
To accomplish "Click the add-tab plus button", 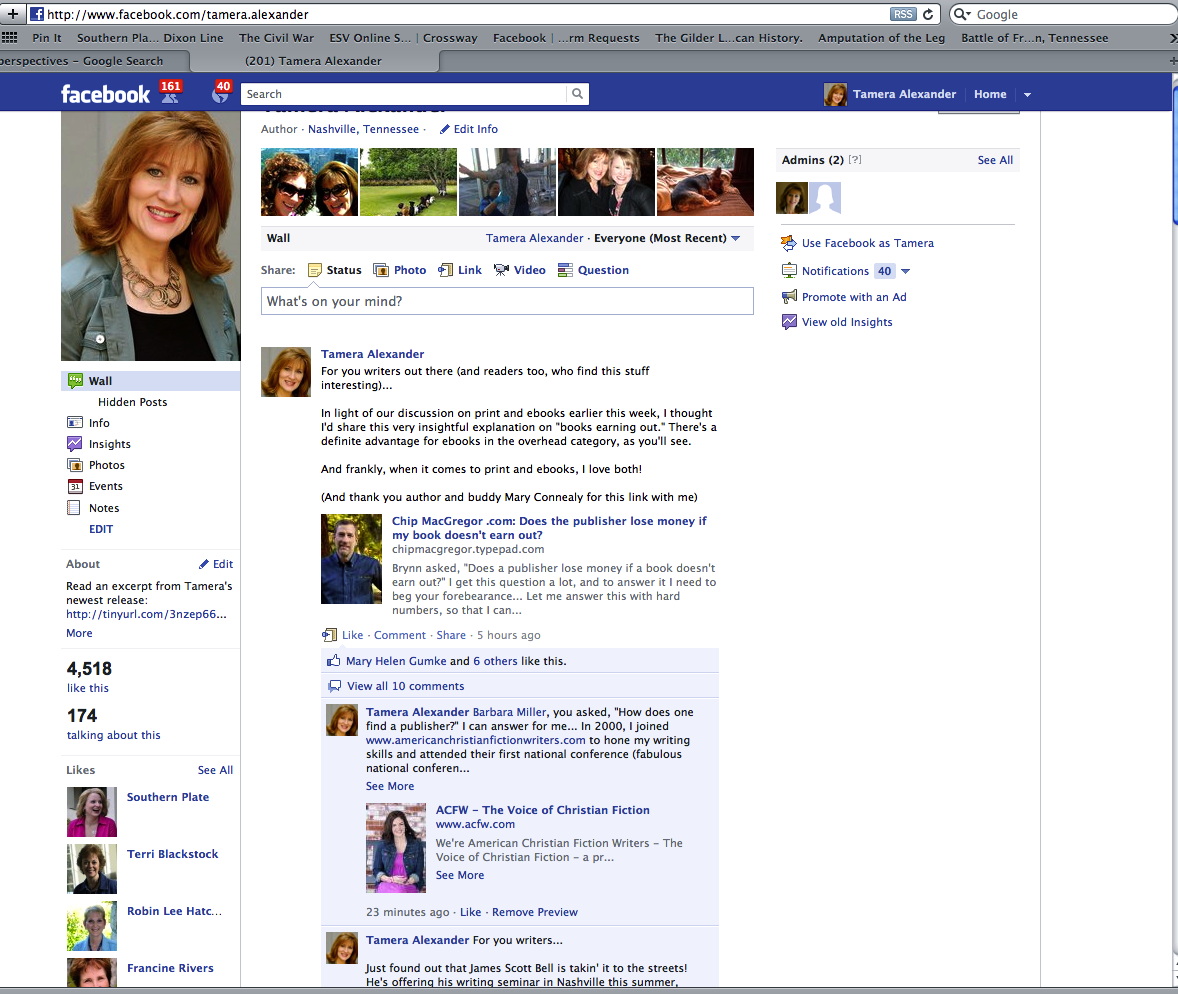I will point(13,14).
